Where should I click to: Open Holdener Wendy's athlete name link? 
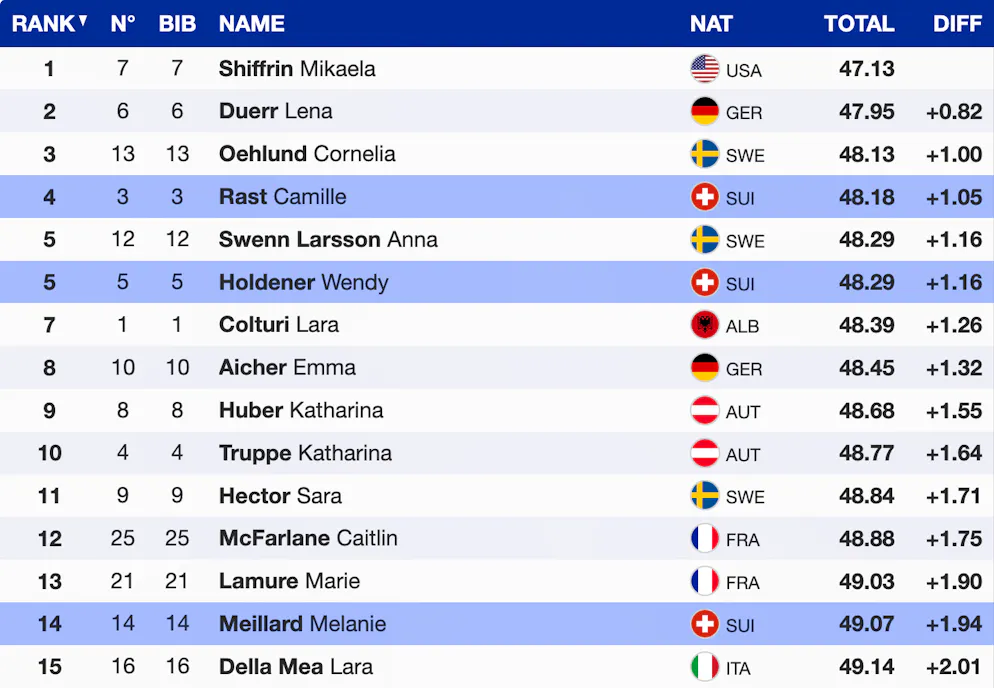tap(303, 282)
